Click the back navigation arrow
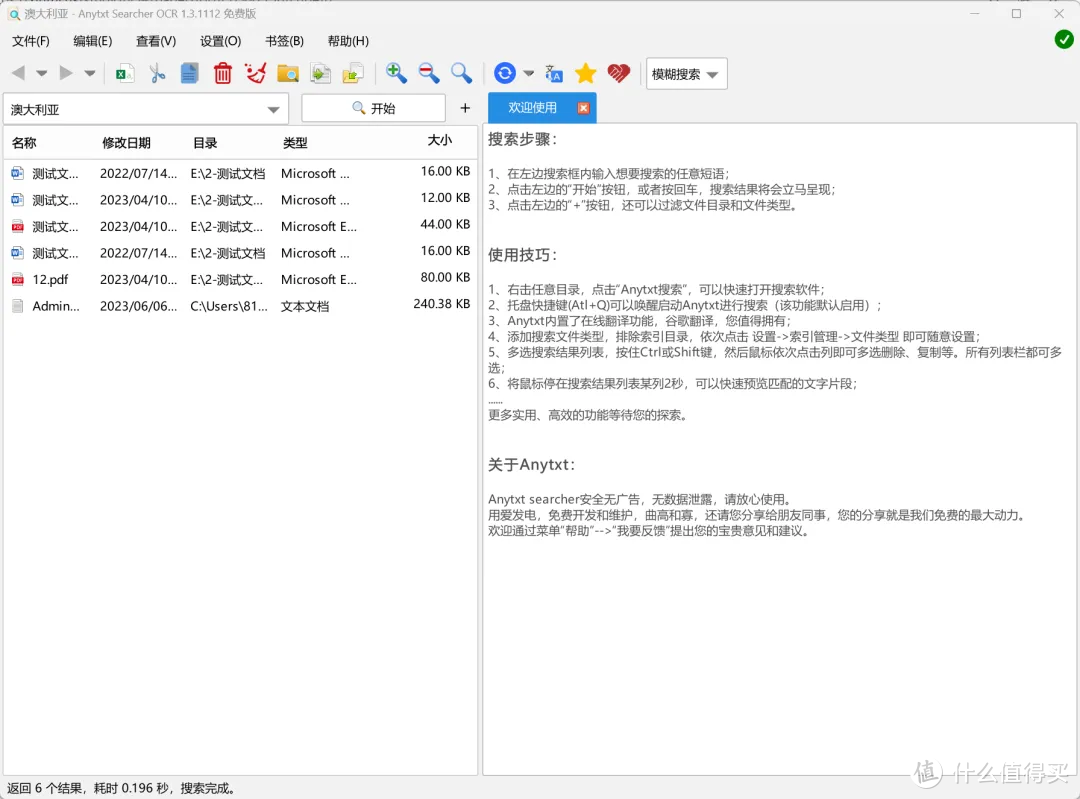 pos(19,73)
